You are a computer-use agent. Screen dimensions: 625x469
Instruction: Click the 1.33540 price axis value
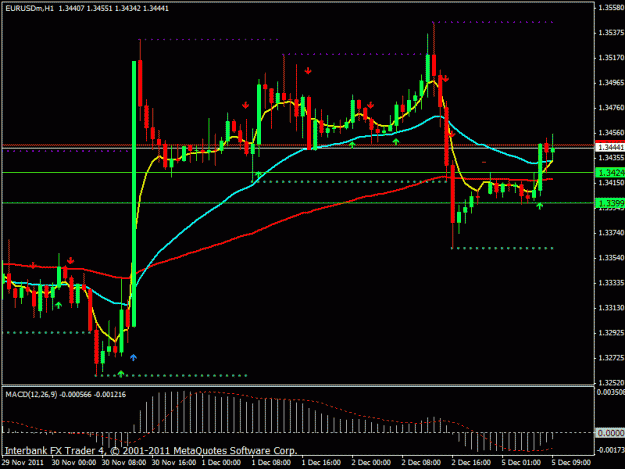611,258
